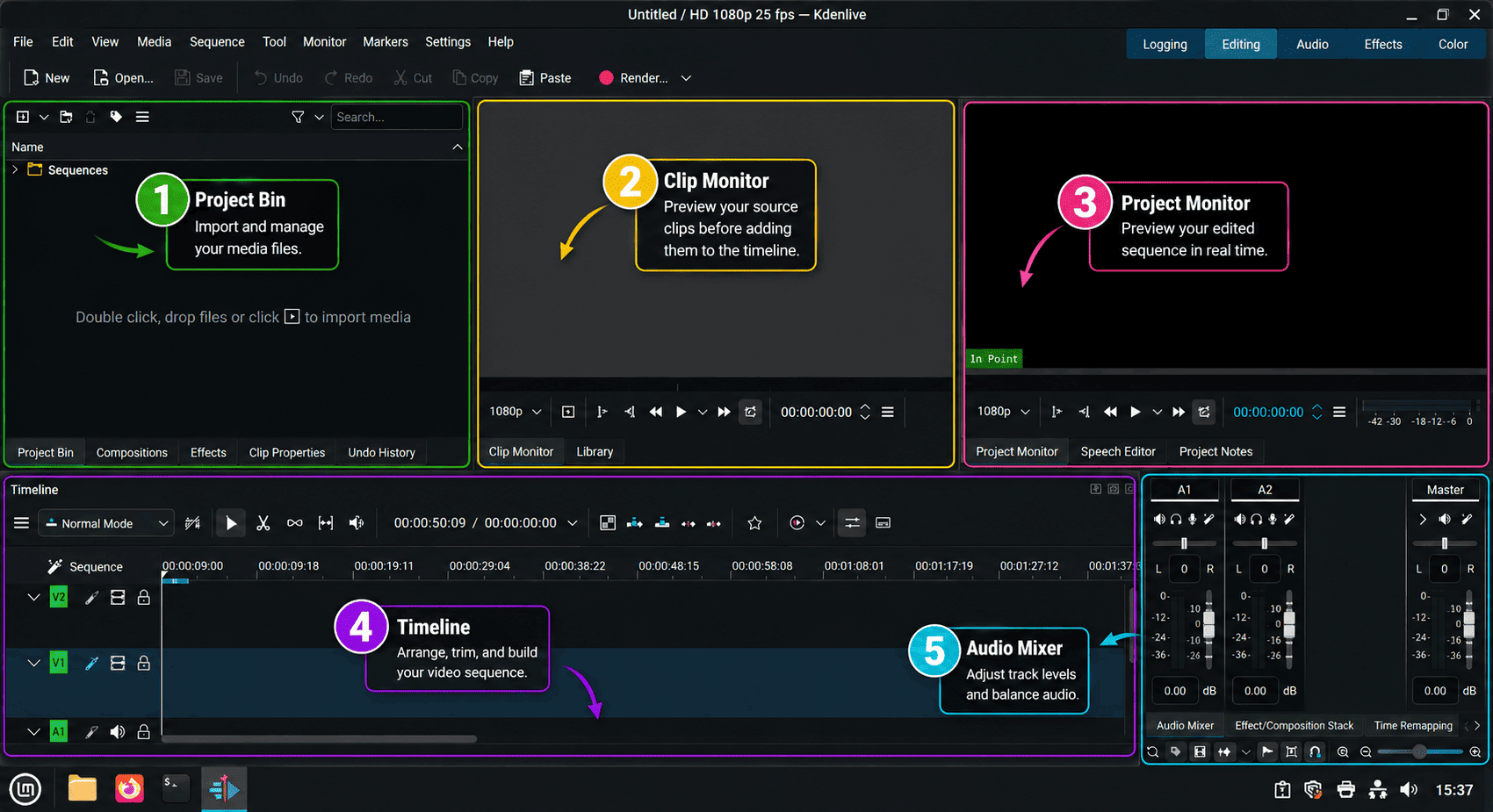Click the Project Bin Search field
This screenshot has width=1493, height=812.
pos(396,117)
